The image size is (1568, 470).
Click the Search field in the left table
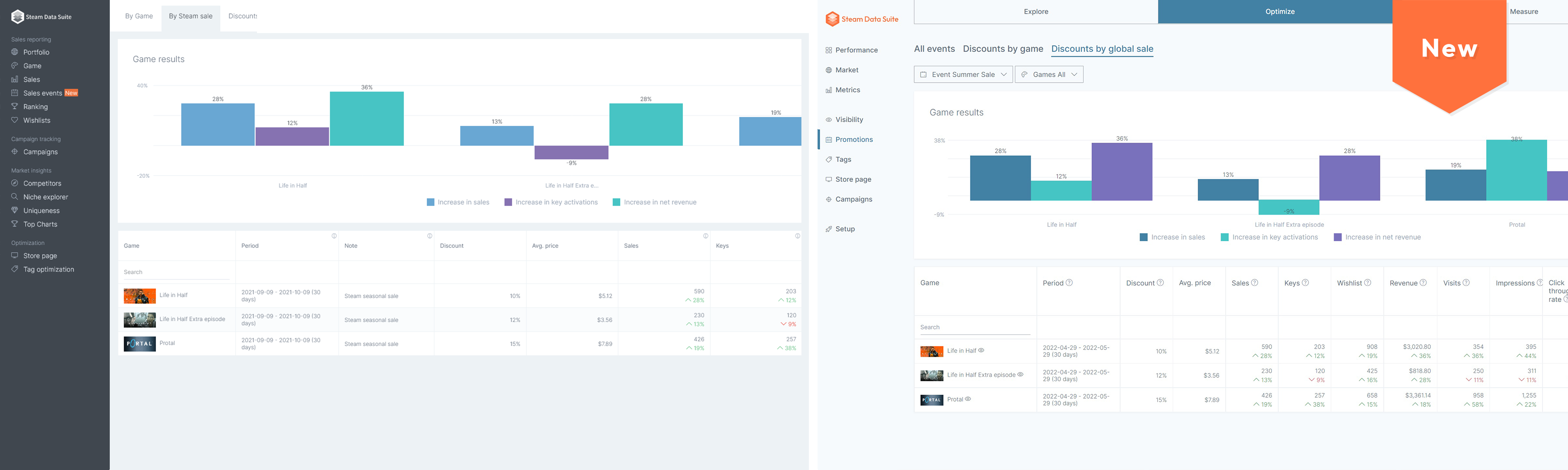click(x=176, y=272)
